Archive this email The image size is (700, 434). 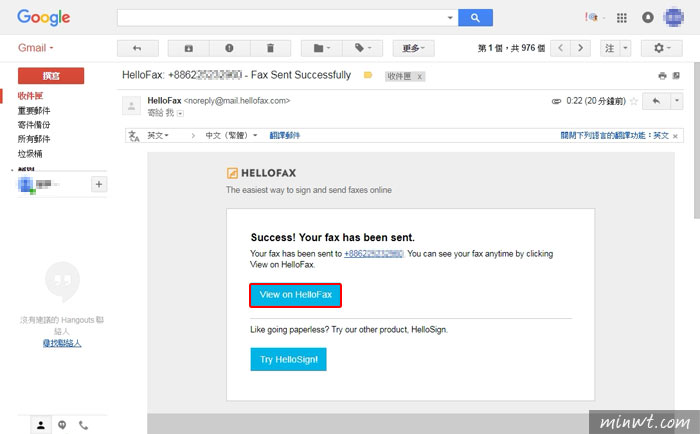click(x=188, y=48)
